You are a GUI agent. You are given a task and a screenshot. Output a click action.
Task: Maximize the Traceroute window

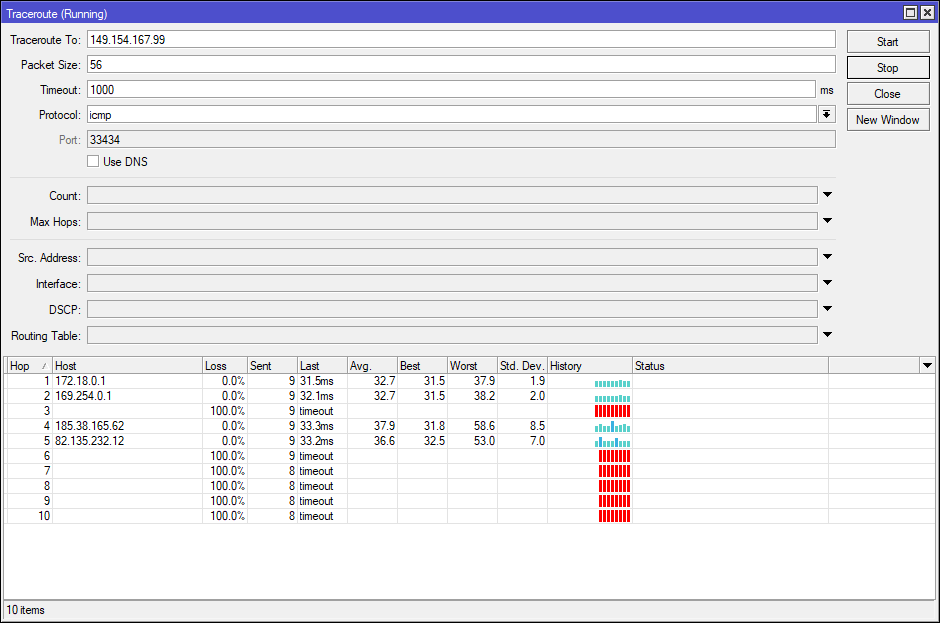[911, 13]
